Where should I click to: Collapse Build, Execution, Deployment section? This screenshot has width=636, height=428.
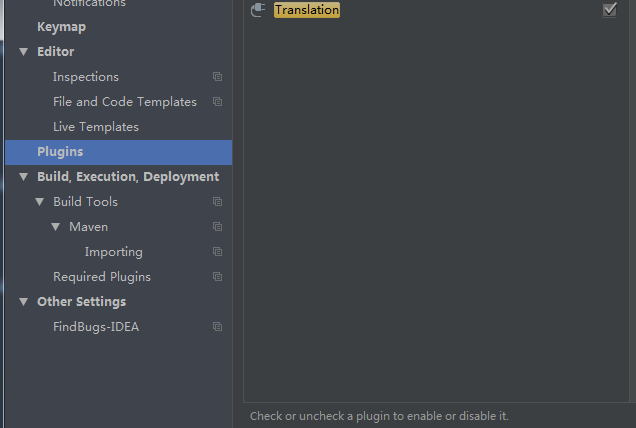click(x=24, y=177)
